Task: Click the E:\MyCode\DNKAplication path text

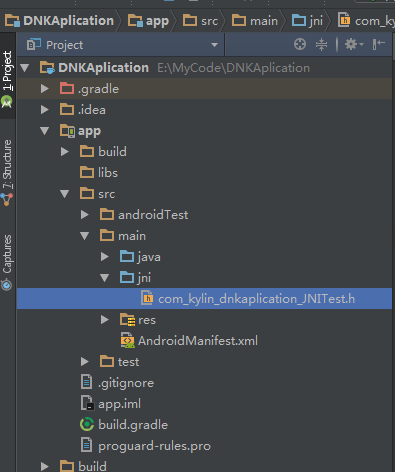Action: (234, 68)
